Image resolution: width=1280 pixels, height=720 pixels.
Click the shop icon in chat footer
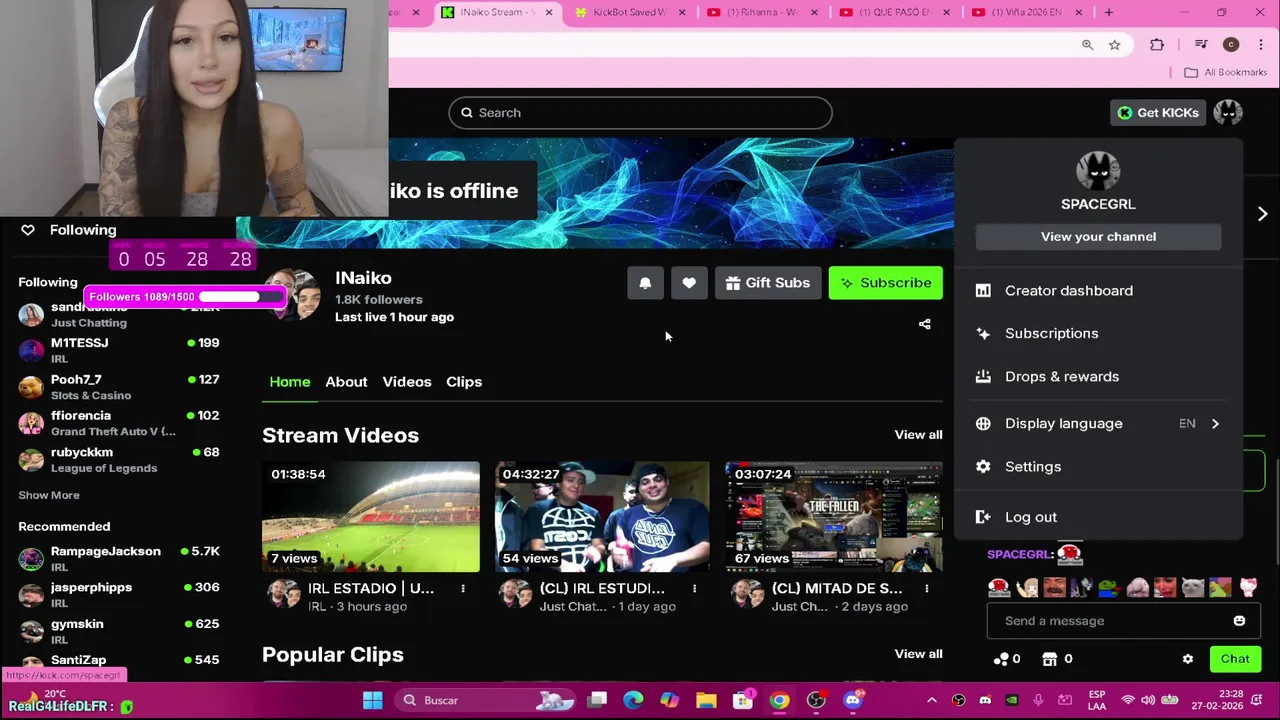(x=1049, y=659)
